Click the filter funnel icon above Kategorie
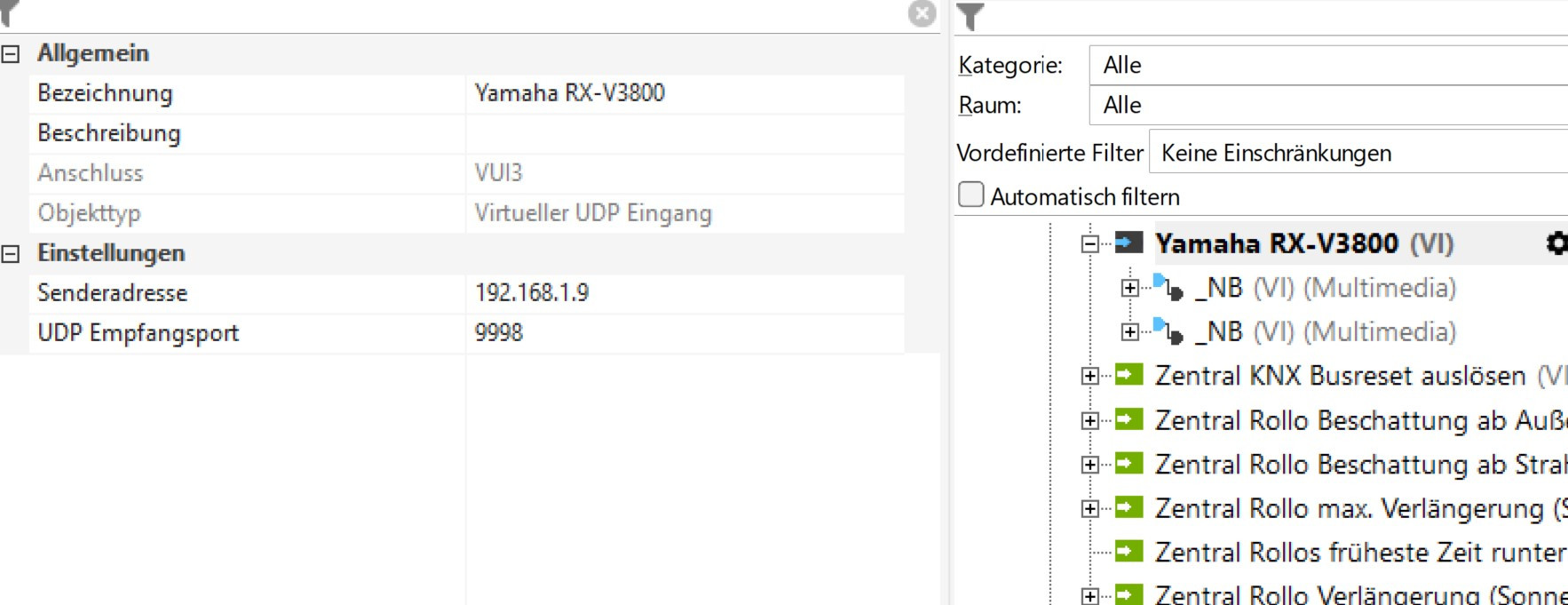This screenshot has height=605, width=1568. pos(970,16)
